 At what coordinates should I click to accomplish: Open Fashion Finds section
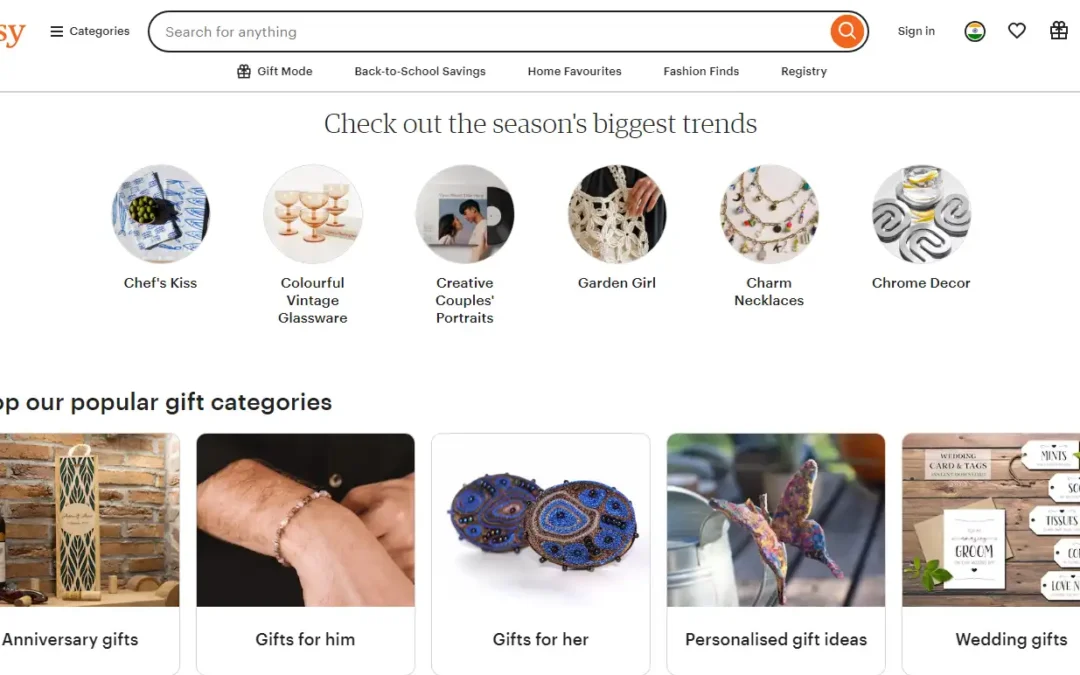(x=701, y=71)
